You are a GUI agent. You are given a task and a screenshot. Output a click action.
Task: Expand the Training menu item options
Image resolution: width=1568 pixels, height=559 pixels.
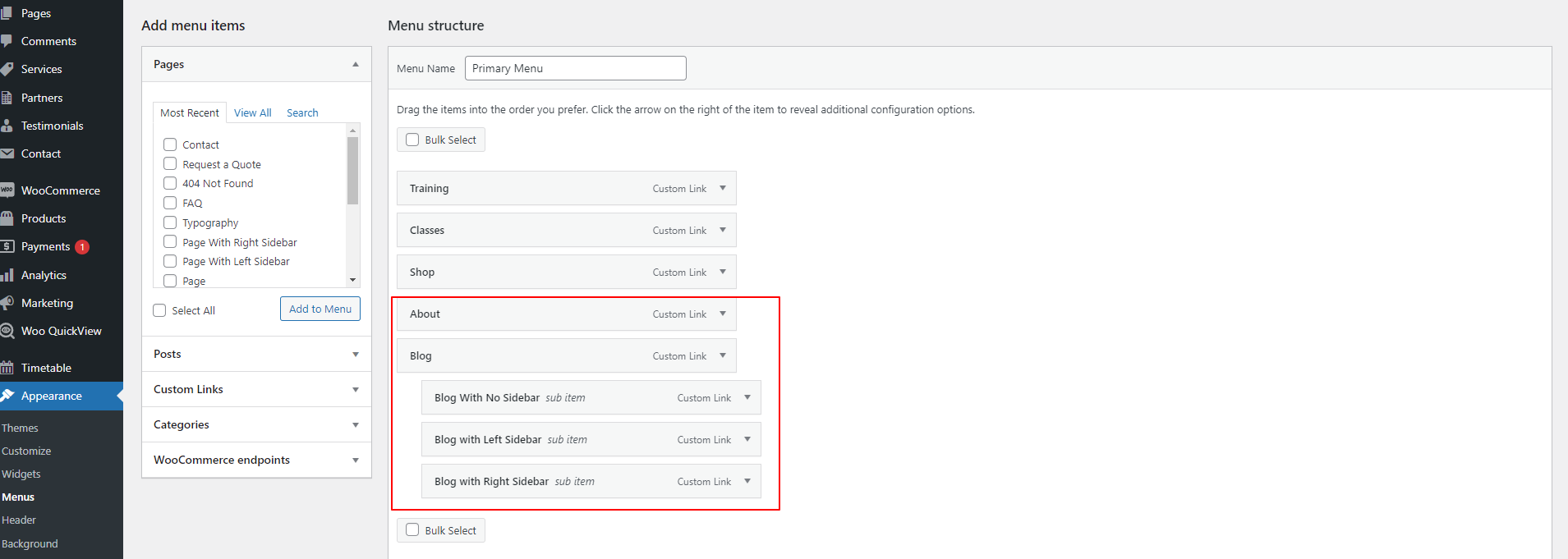tap(723, 188)
